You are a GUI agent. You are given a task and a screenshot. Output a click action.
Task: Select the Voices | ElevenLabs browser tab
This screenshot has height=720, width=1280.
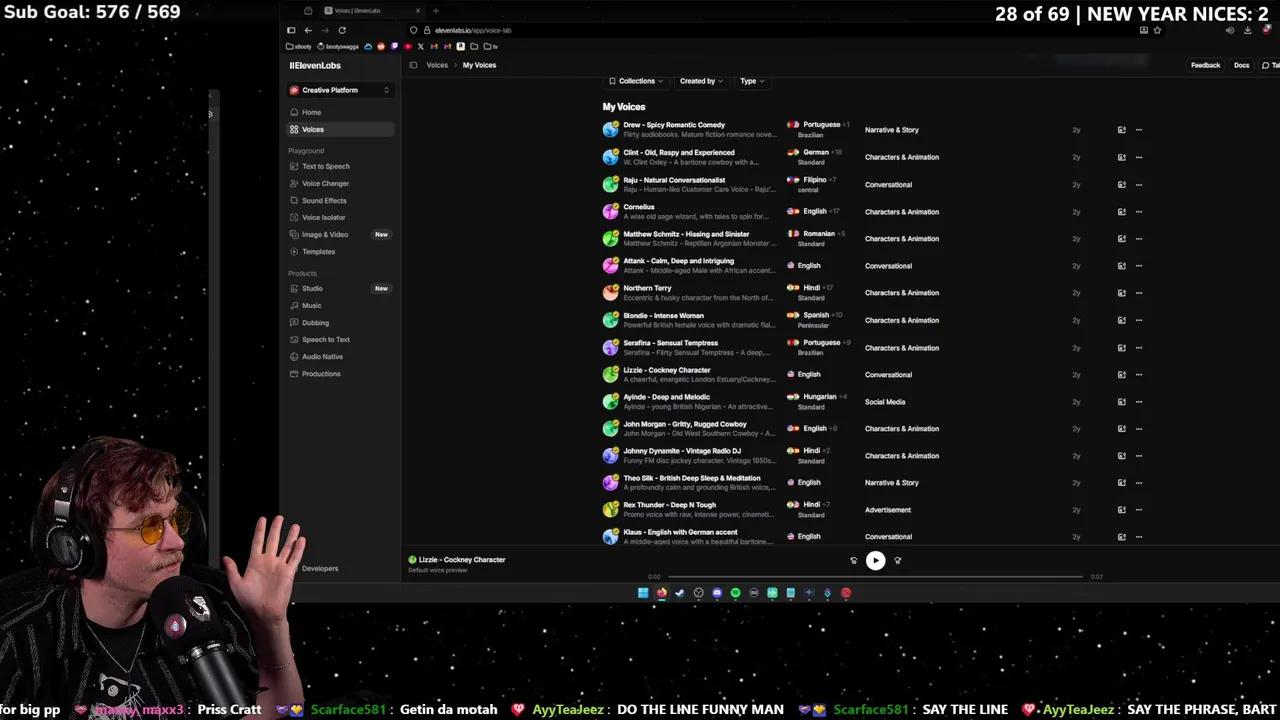(372, 11)
